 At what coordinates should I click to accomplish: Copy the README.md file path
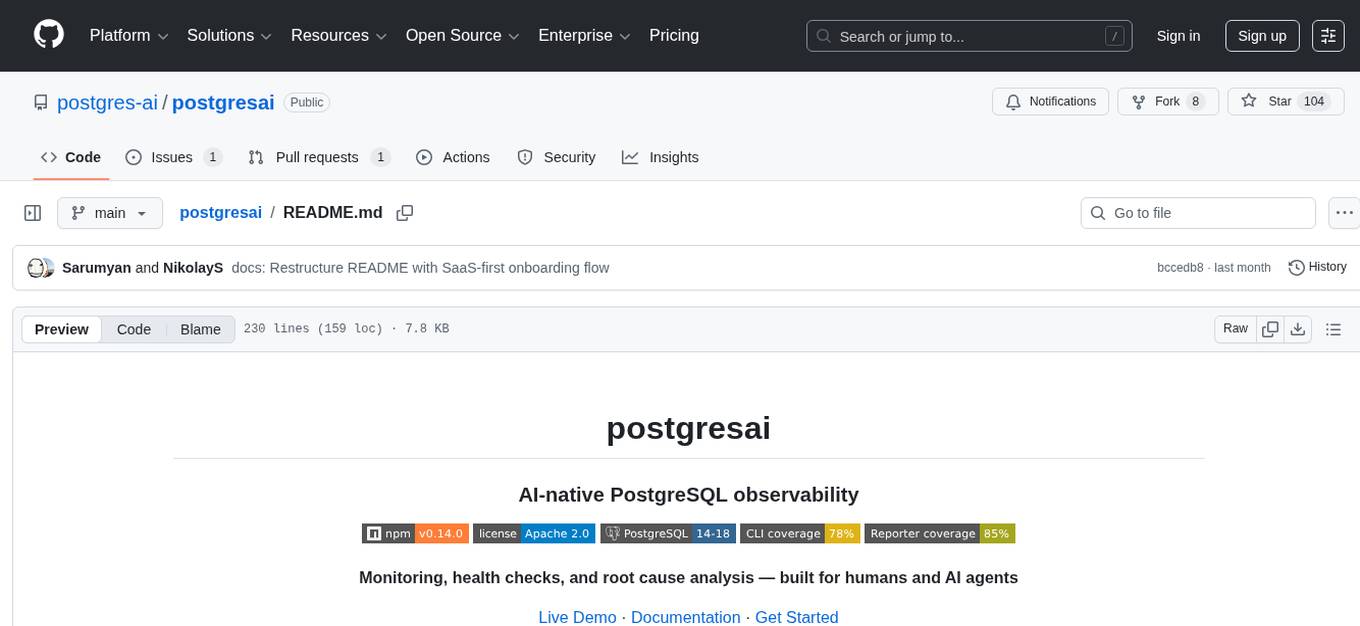click(x=404, y=212)
